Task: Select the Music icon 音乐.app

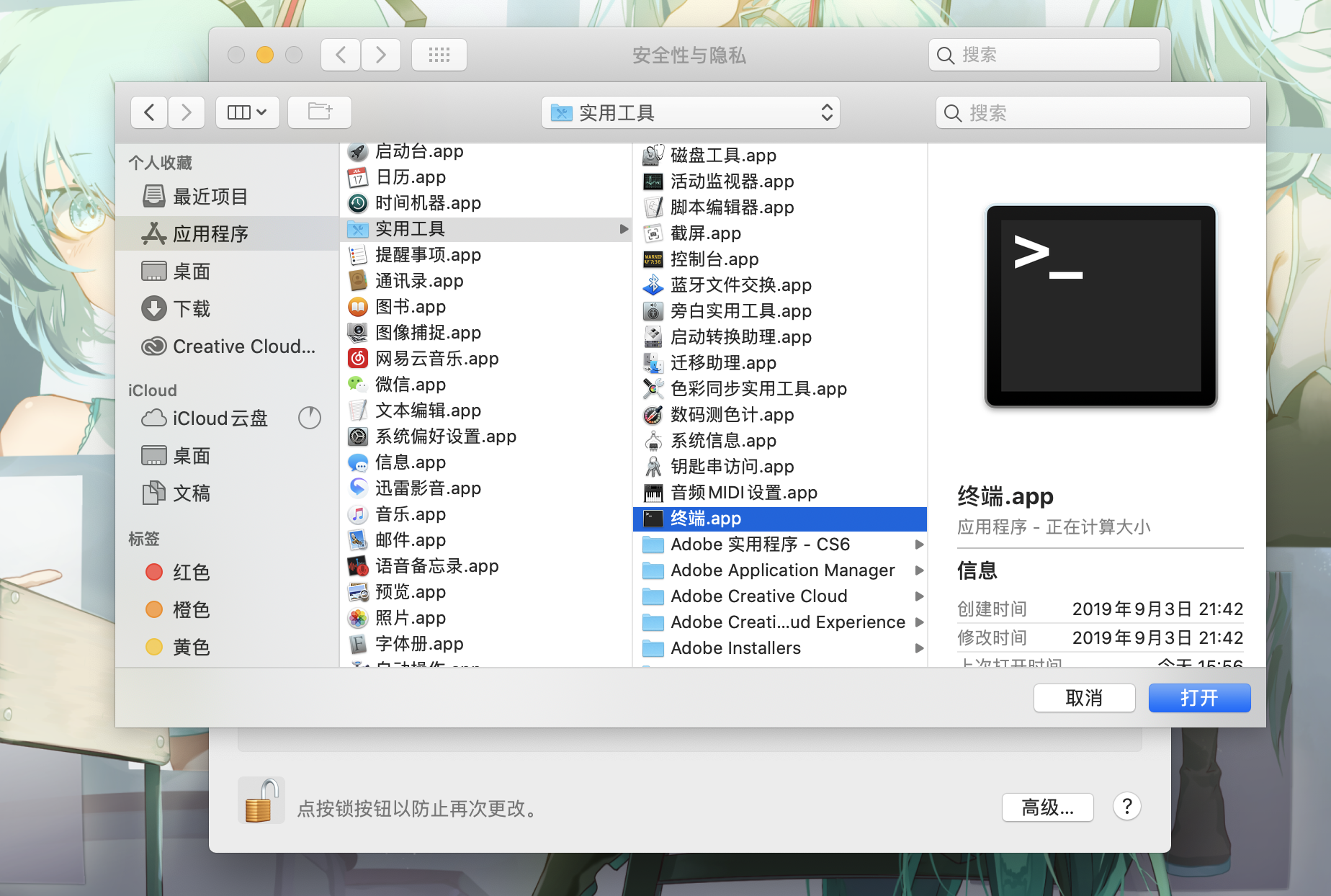Action: point(358,514)
